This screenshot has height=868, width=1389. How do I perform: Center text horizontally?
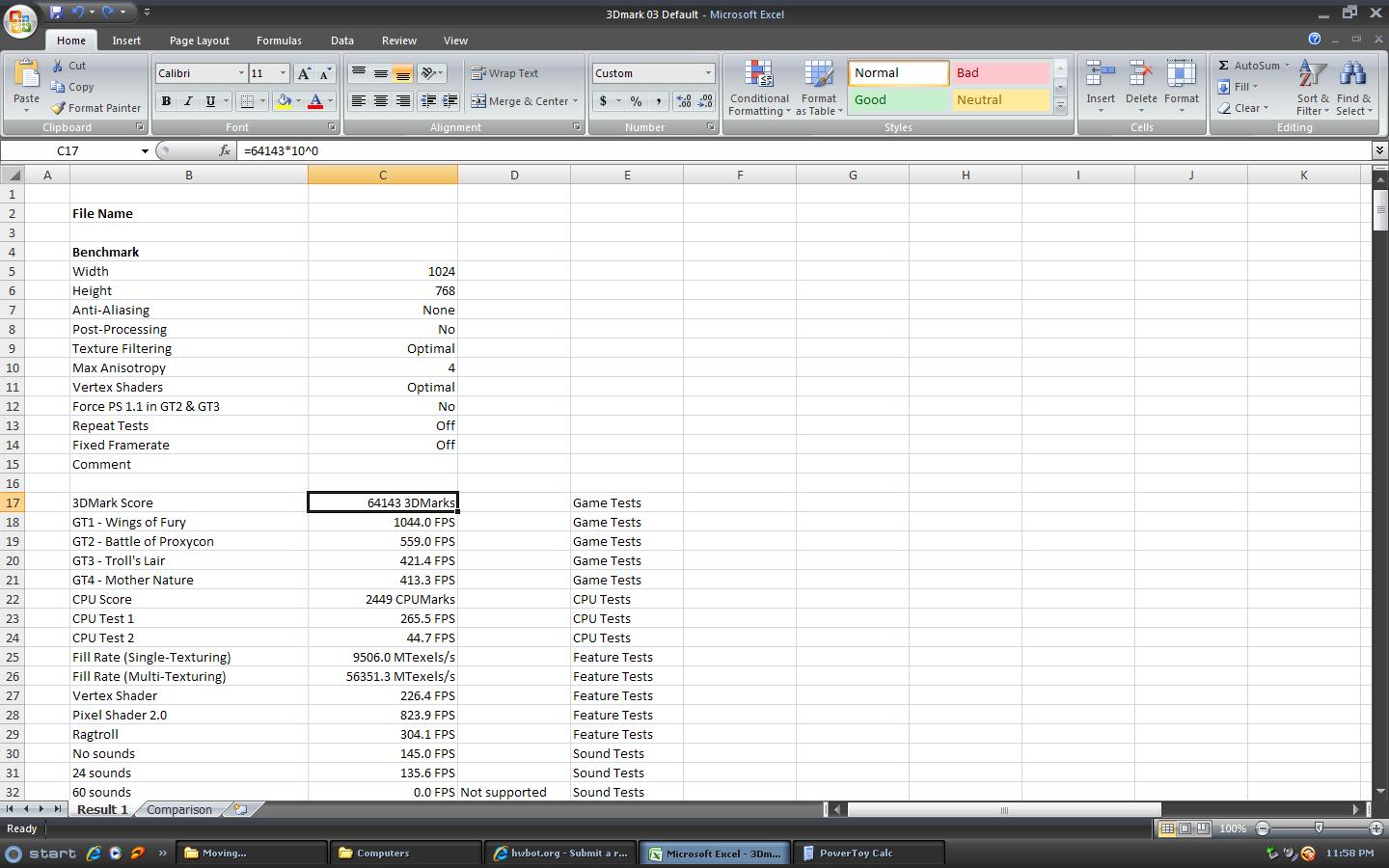381,101
